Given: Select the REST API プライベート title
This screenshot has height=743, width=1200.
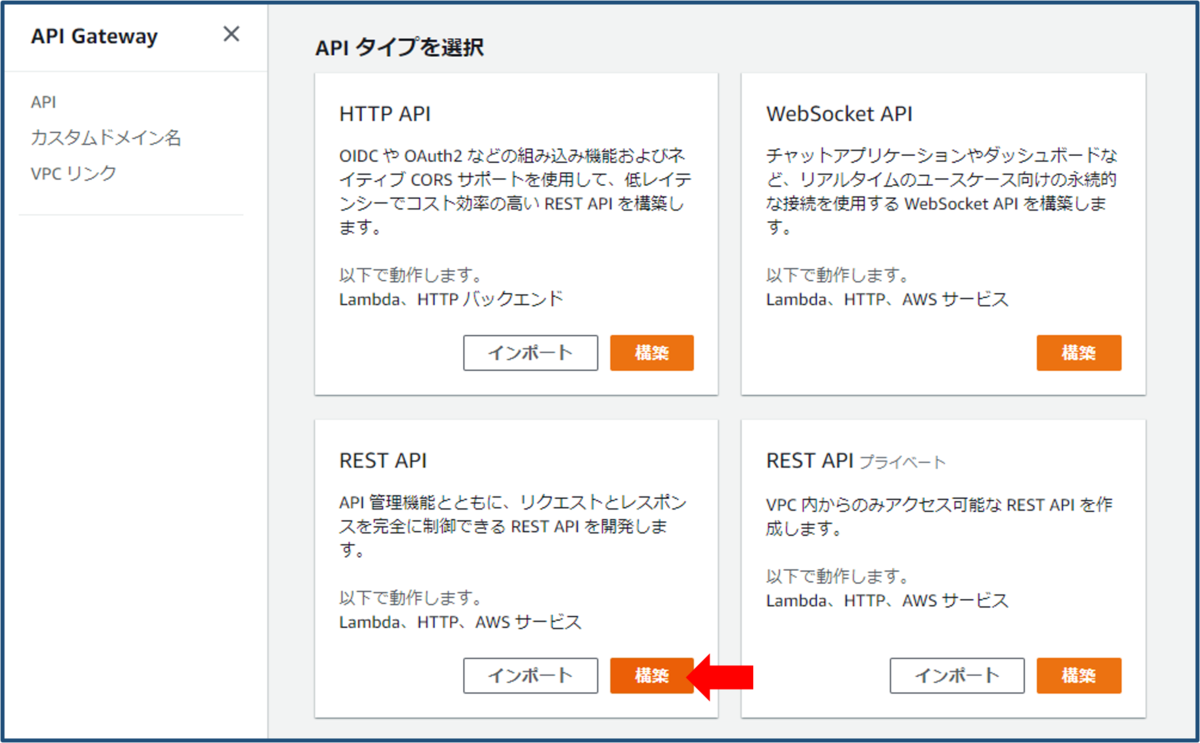Looking at the screenshot, I should click(856, 461).
